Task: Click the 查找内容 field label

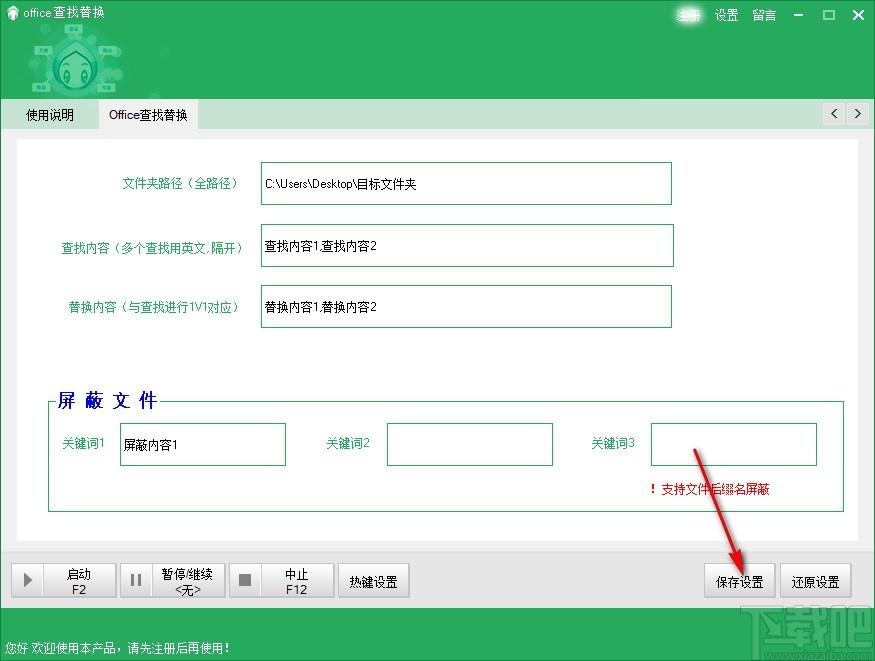Action: [153, 248]
